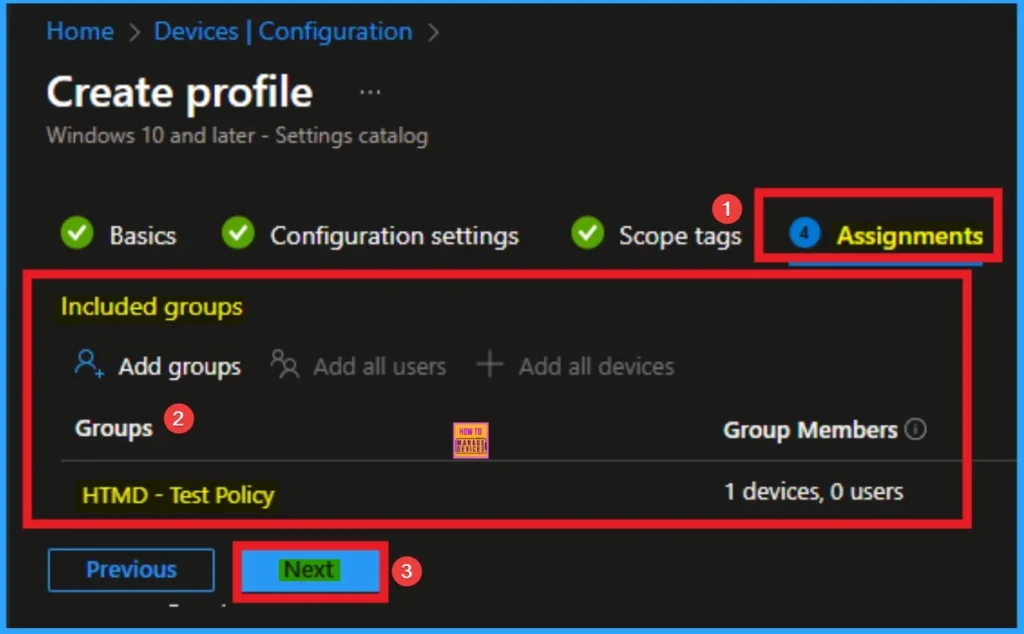Click the info icon beside Group Members

(915, 430)
